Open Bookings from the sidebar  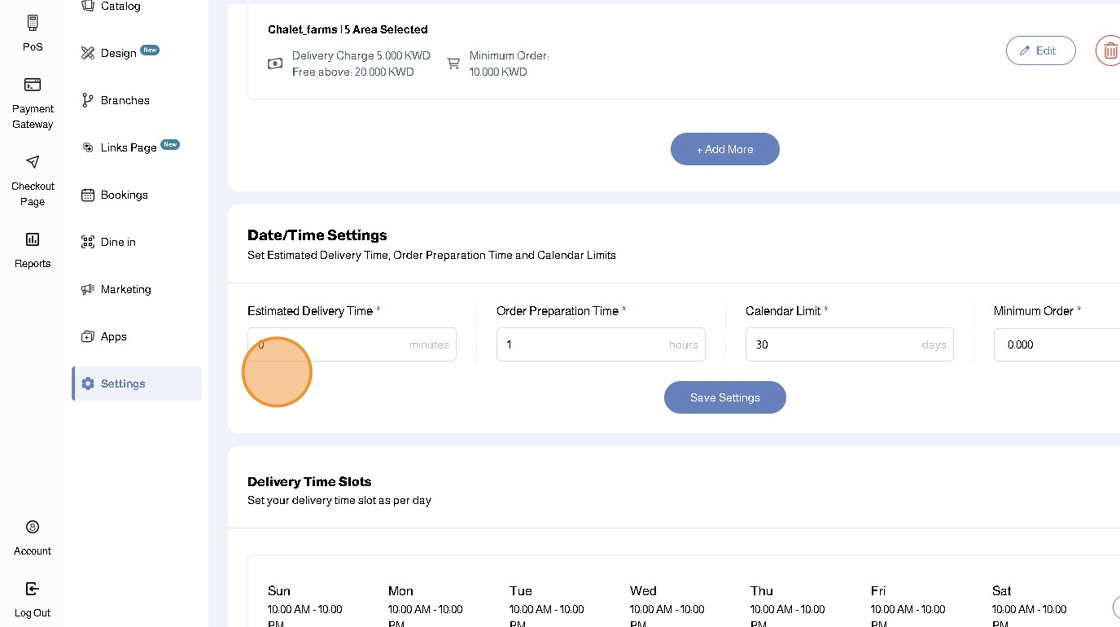point(123,195)
